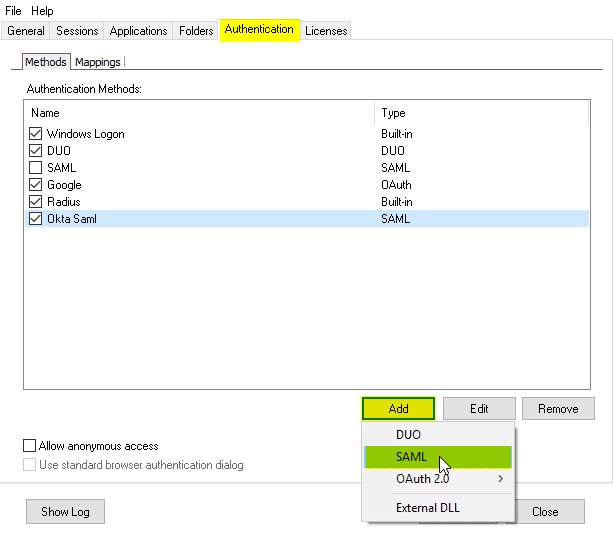Click the OAuth type cell for Google
The height and width of the screenshot is (535, 613).
(396, 185)
